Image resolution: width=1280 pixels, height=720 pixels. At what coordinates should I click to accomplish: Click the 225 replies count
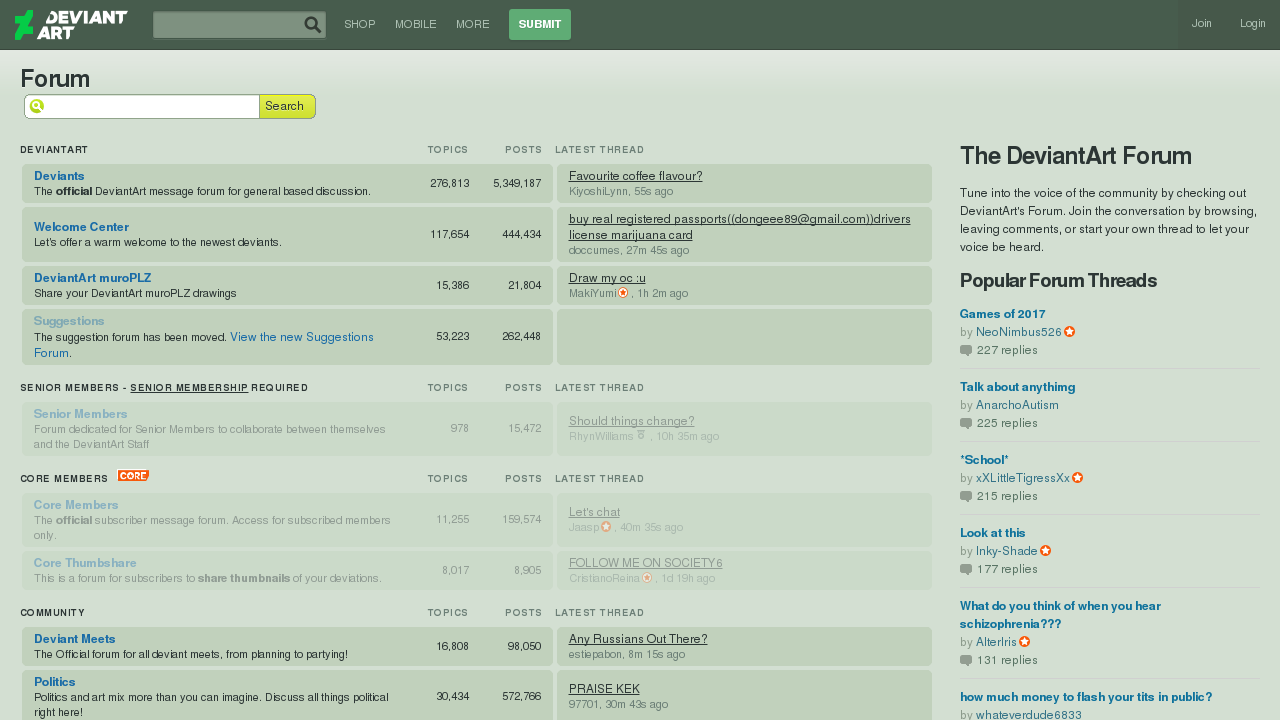[1007, 423]
